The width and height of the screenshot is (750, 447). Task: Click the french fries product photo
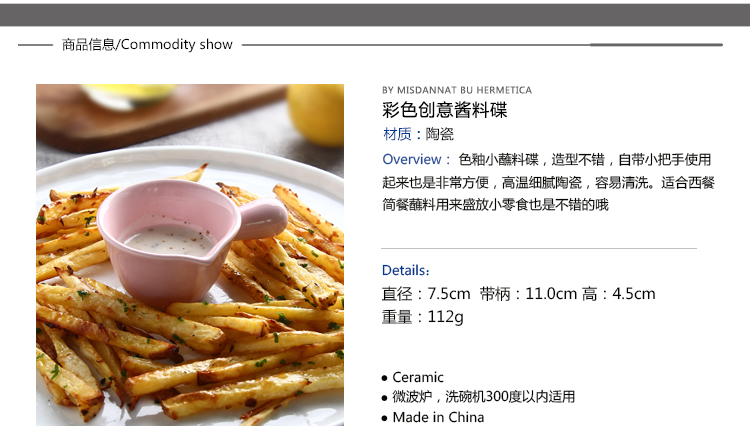point(190,255)
